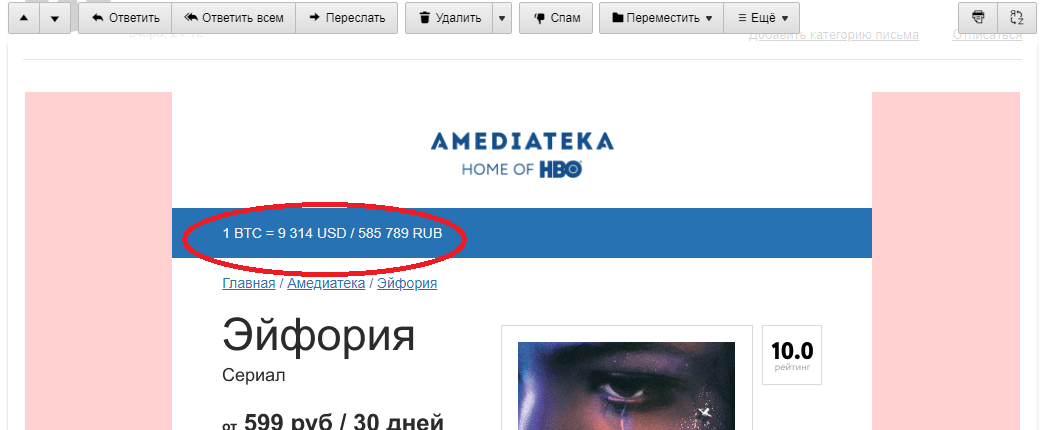The width and height of the screenshot is (1063, 430).
Task: Click the 10.0 рейтинг rating box
Action: point(792,355)
